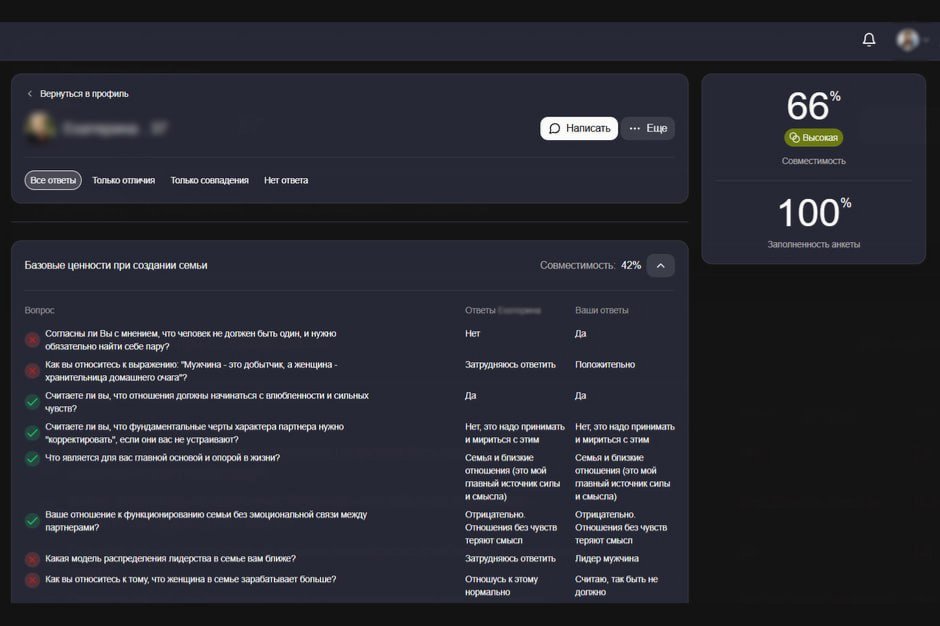The width and height of the screenshot is (940, 626).
Task: Switch to Только совпадения tab
Action: (x=209, y=180)
